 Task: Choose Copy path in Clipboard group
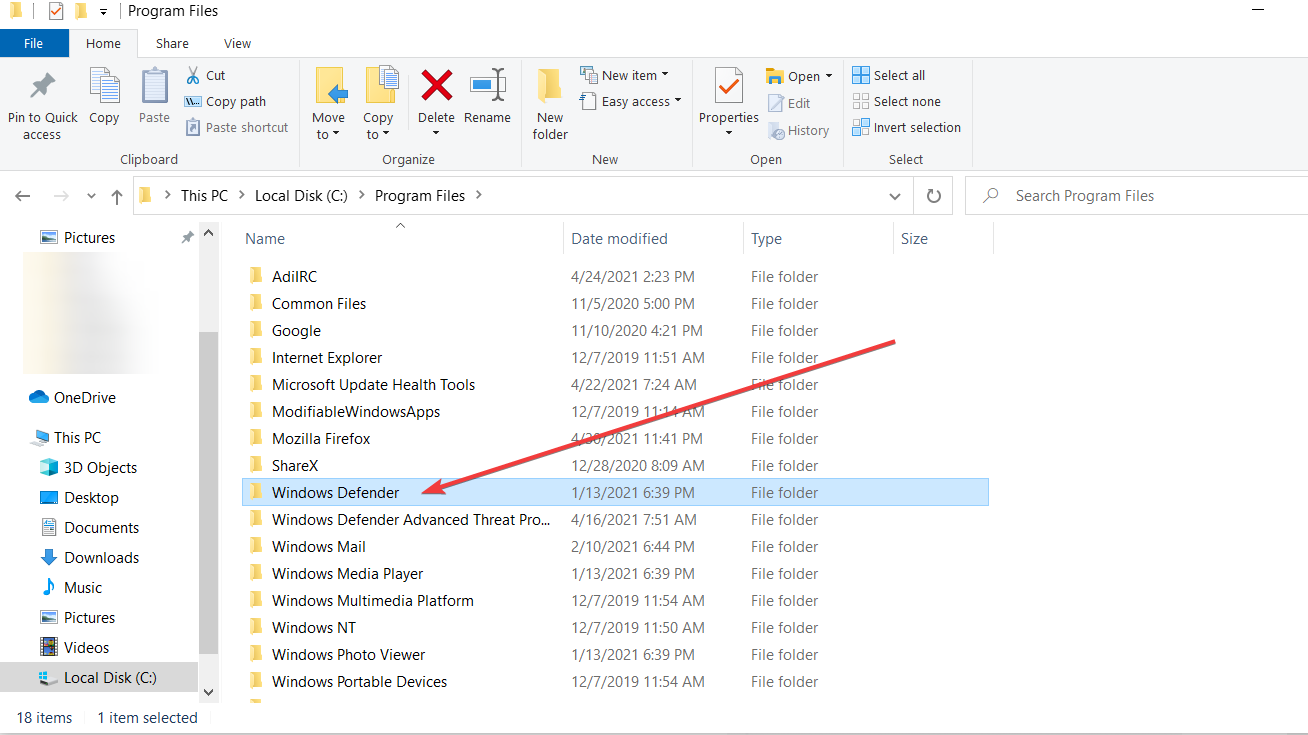coord(225,101)
